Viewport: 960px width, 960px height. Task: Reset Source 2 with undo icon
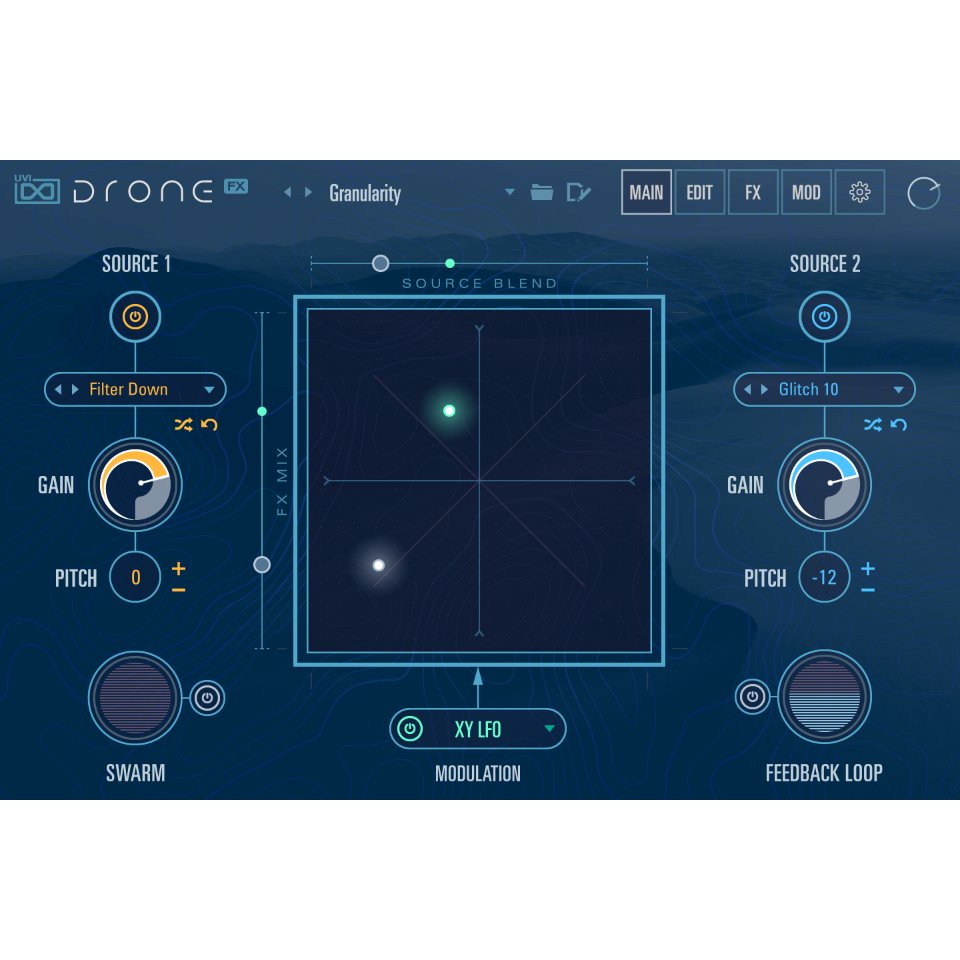898,424
